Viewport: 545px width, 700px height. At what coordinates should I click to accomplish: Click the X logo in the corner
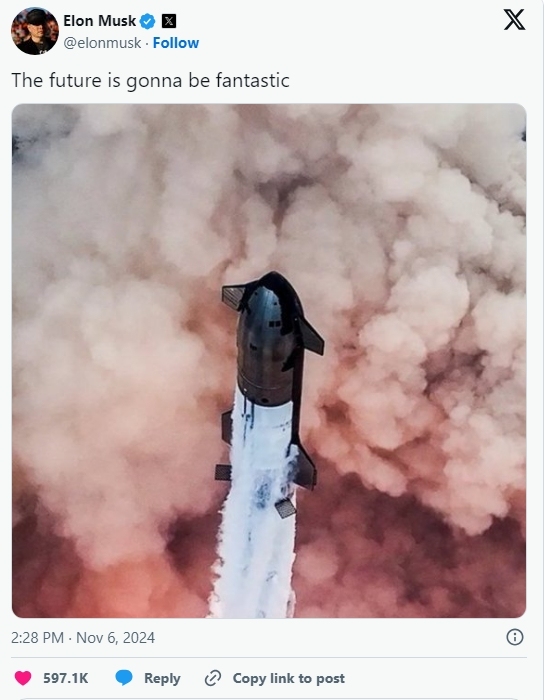514,20
